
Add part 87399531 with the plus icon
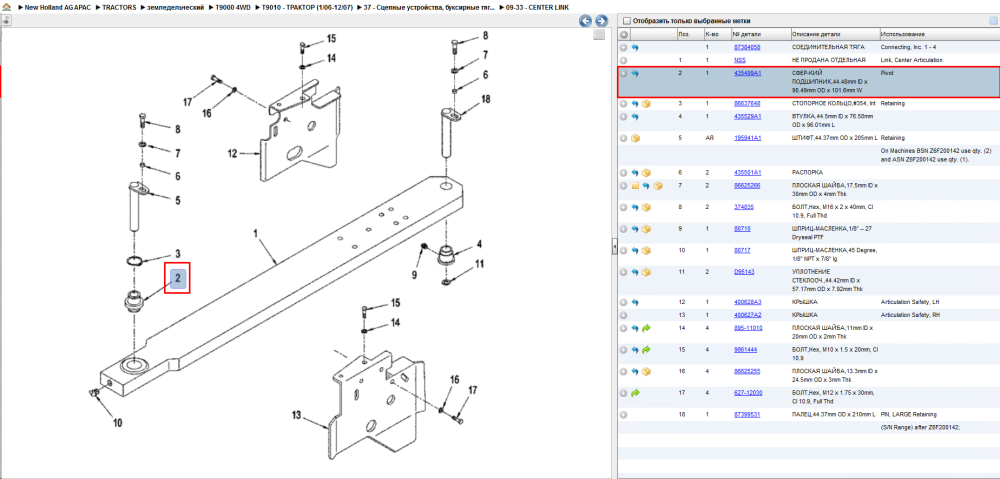[624, 415]
